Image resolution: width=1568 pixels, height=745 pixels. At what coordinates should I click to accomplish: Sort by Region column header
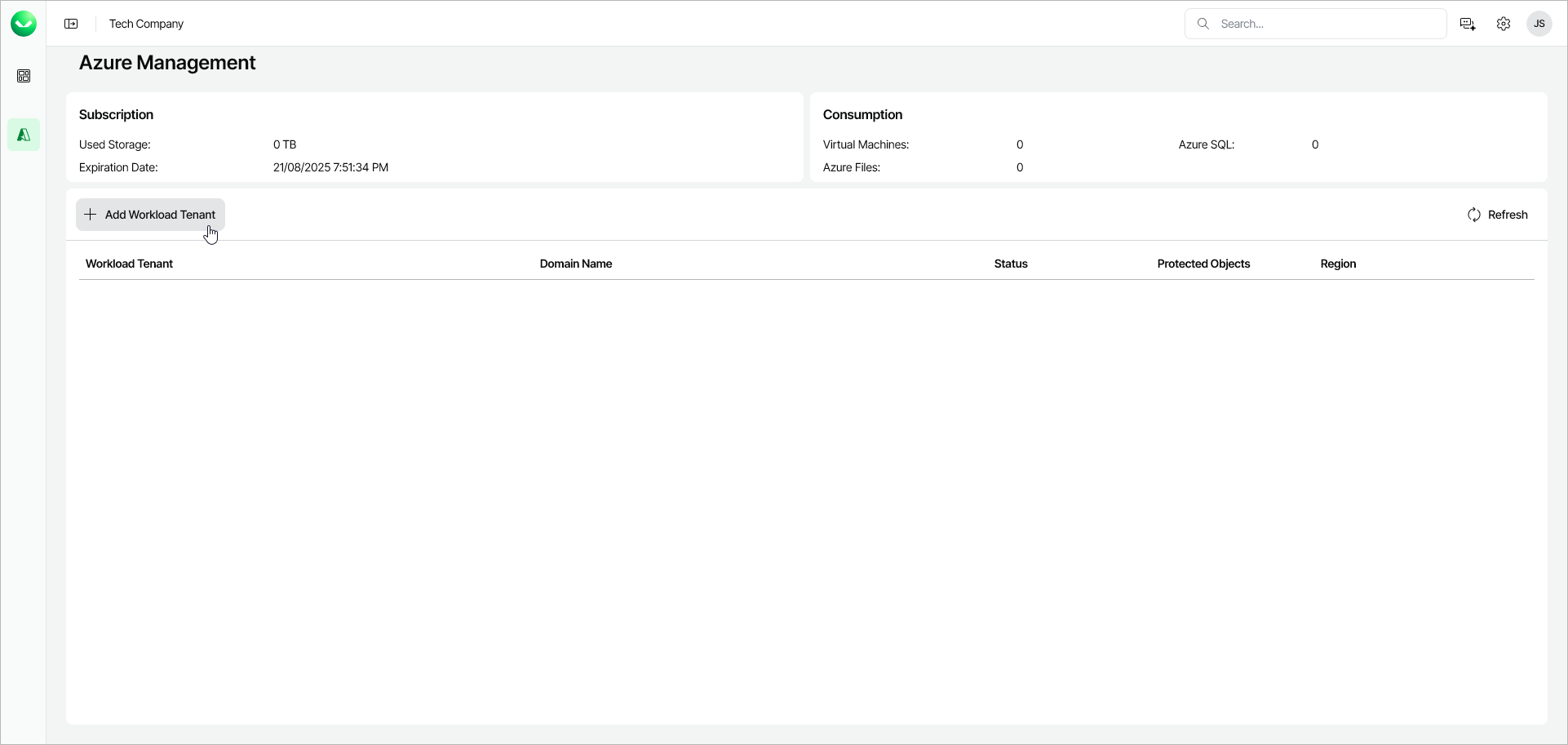click(1338, 264)
